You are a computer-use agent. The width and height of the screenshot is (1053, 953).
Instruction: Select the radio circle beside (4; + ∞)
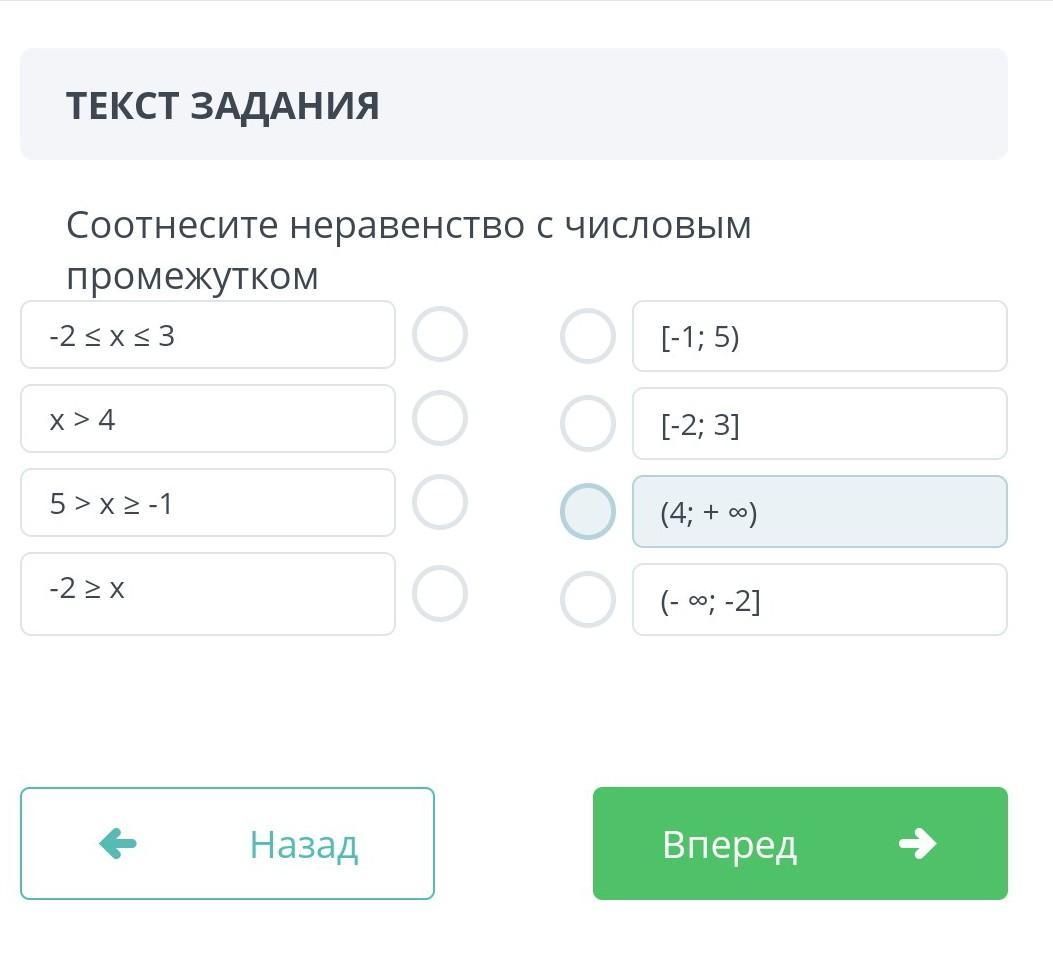(588, 512)
